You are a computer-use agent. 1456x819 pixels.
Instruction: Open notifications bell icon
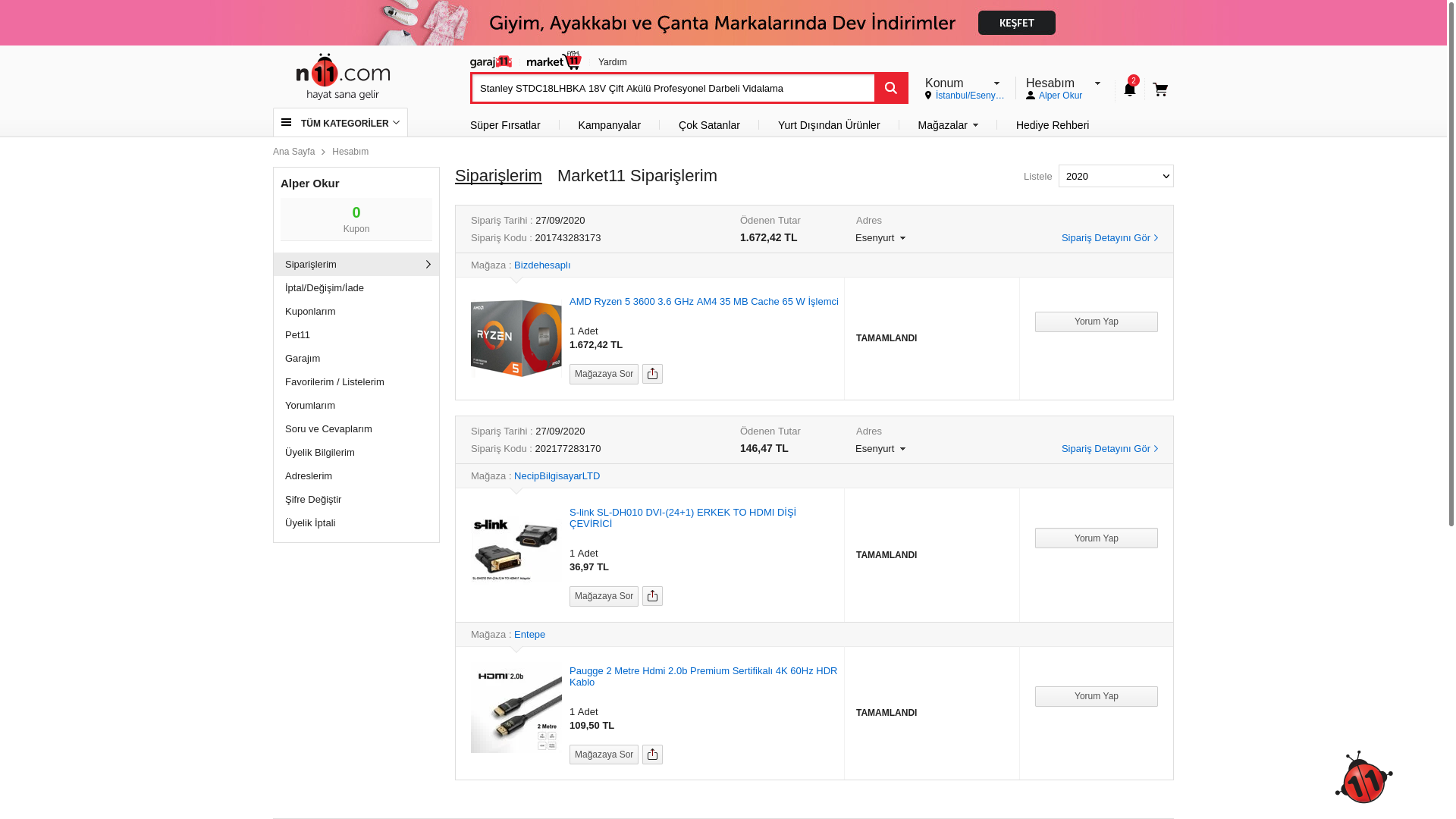[x=1130, y=89]
